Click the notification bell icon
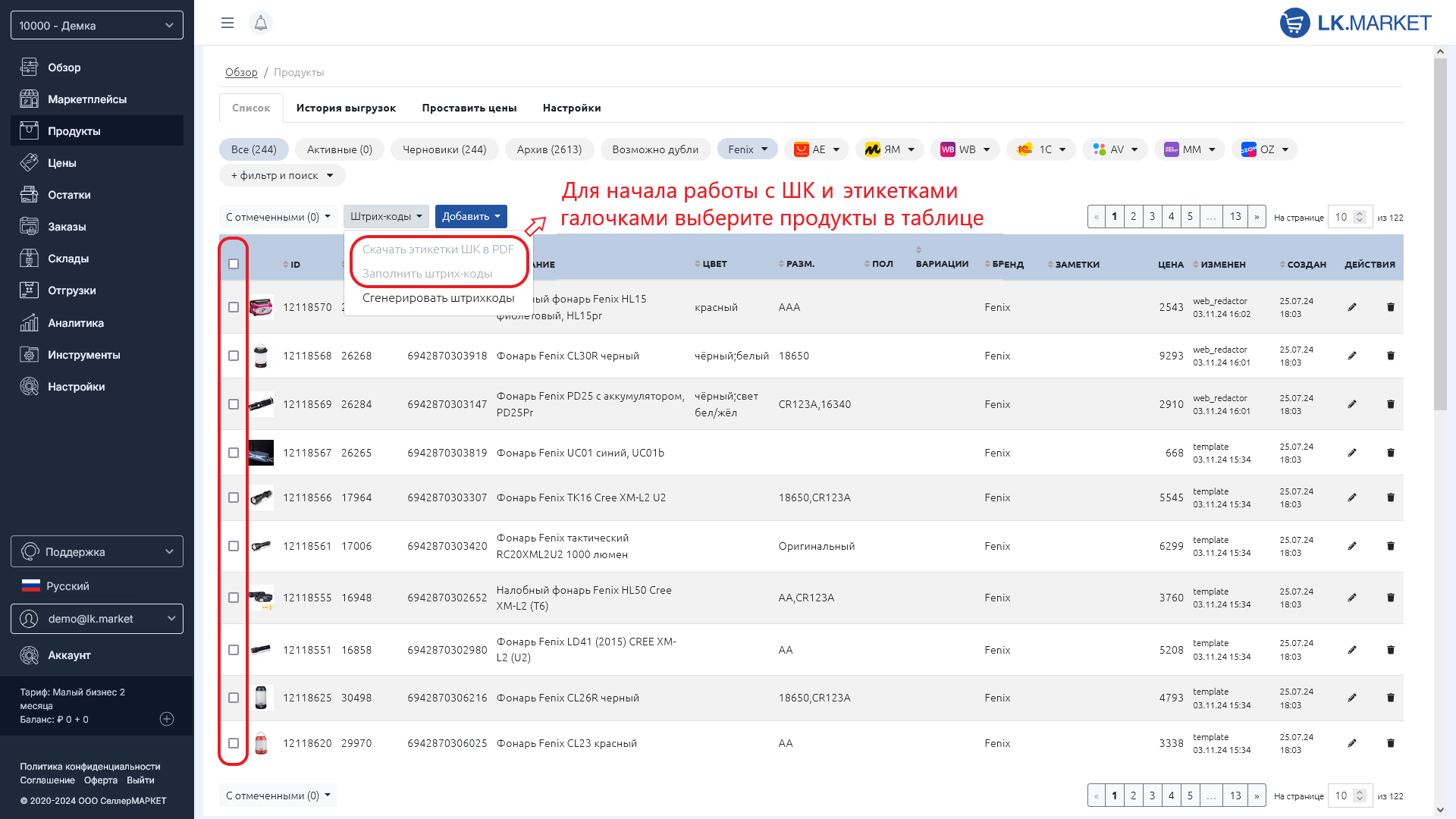The height and width of the screenshot is (819, 1456). pyautogui.click(x=260, y=23)
